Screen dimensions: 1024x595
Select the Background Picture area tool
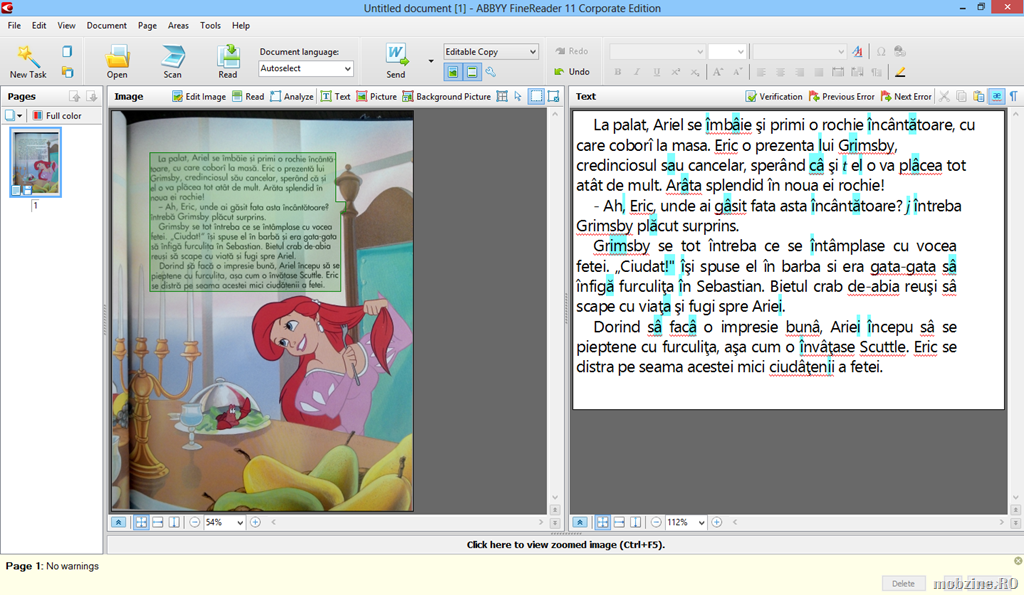pos(447,97)
